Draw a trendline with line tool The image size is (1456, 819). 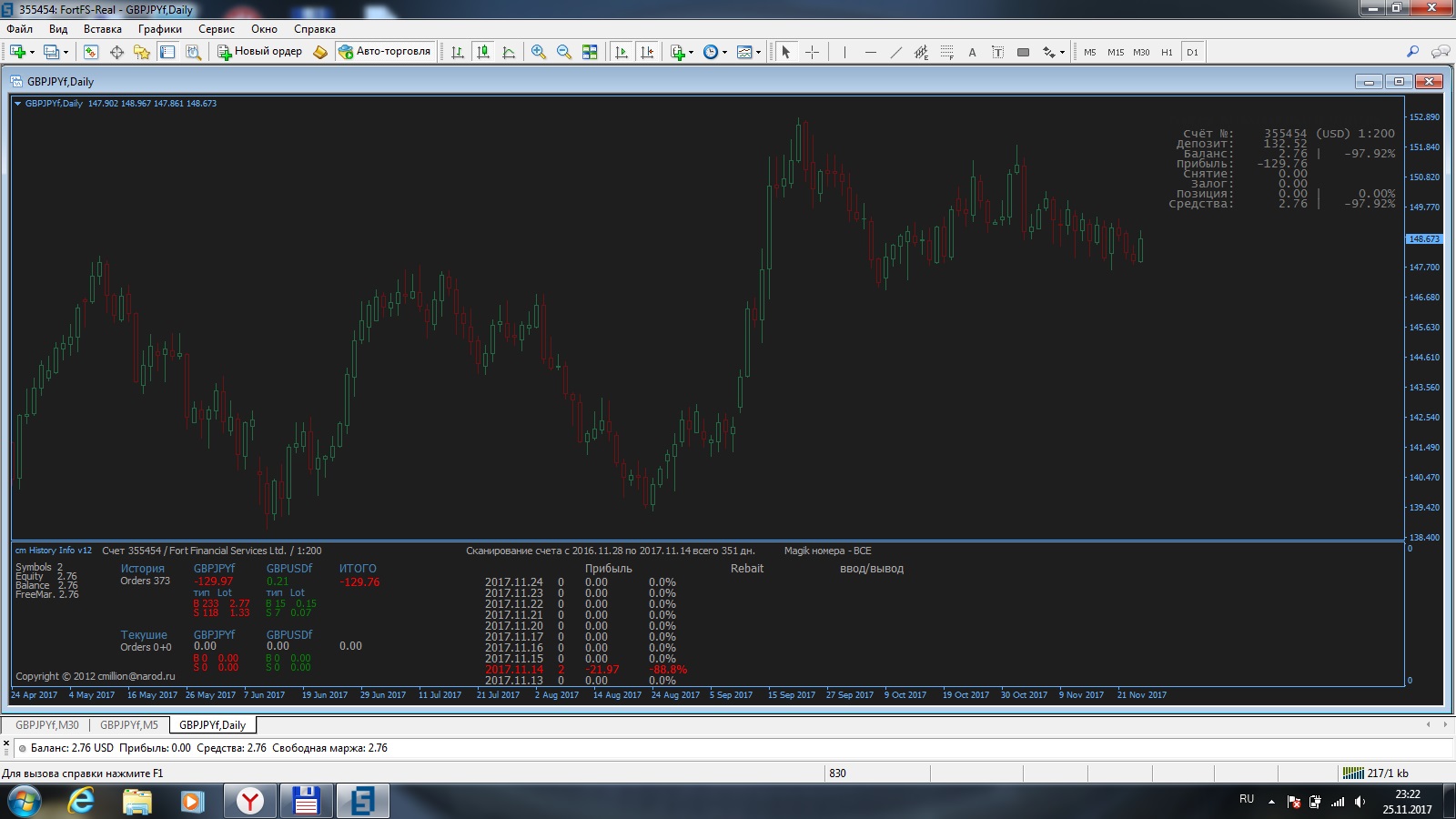click(x=896, y=52)
